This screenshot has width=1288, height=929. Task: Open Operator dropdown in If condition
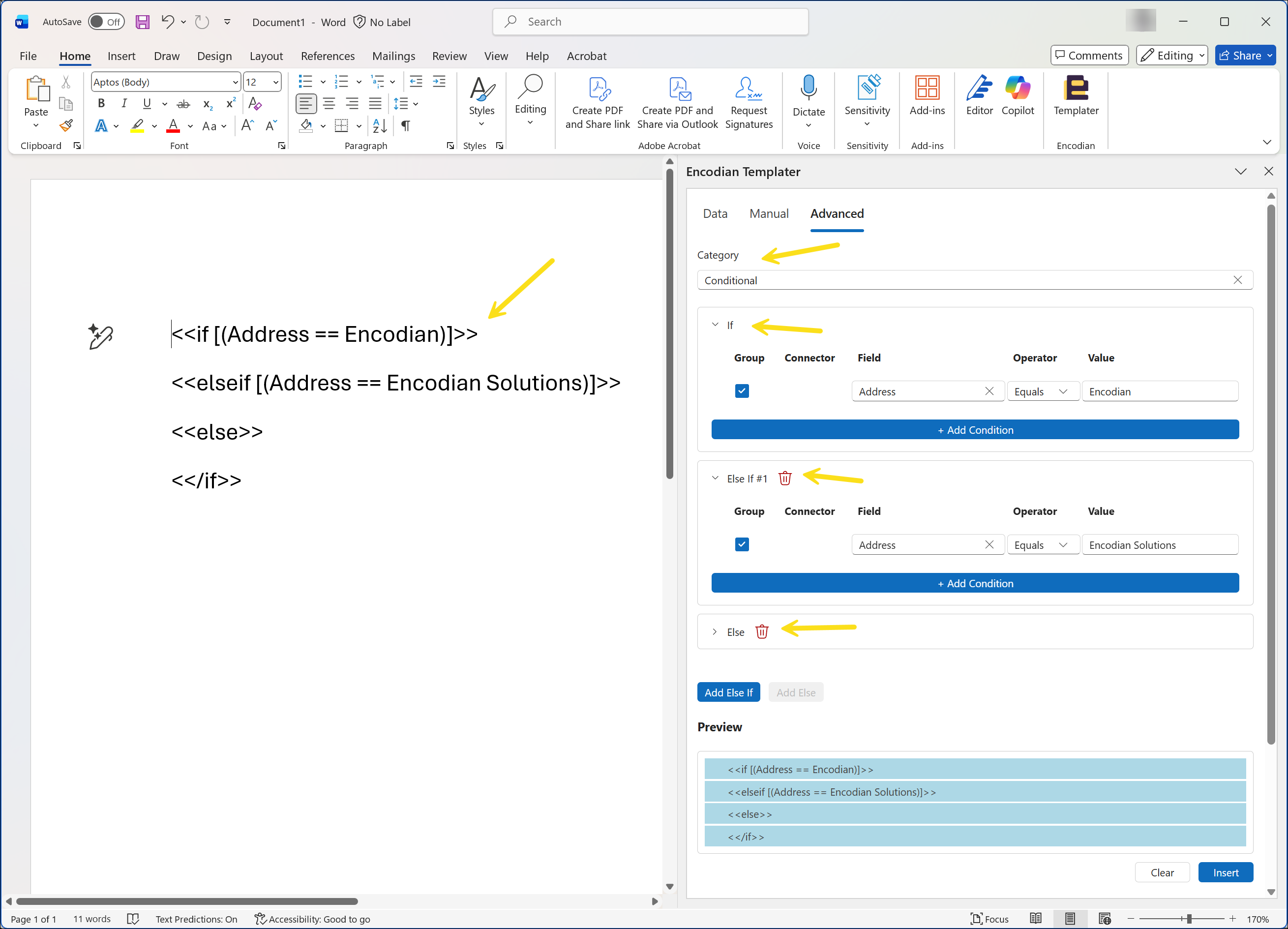pos(1043,391)
